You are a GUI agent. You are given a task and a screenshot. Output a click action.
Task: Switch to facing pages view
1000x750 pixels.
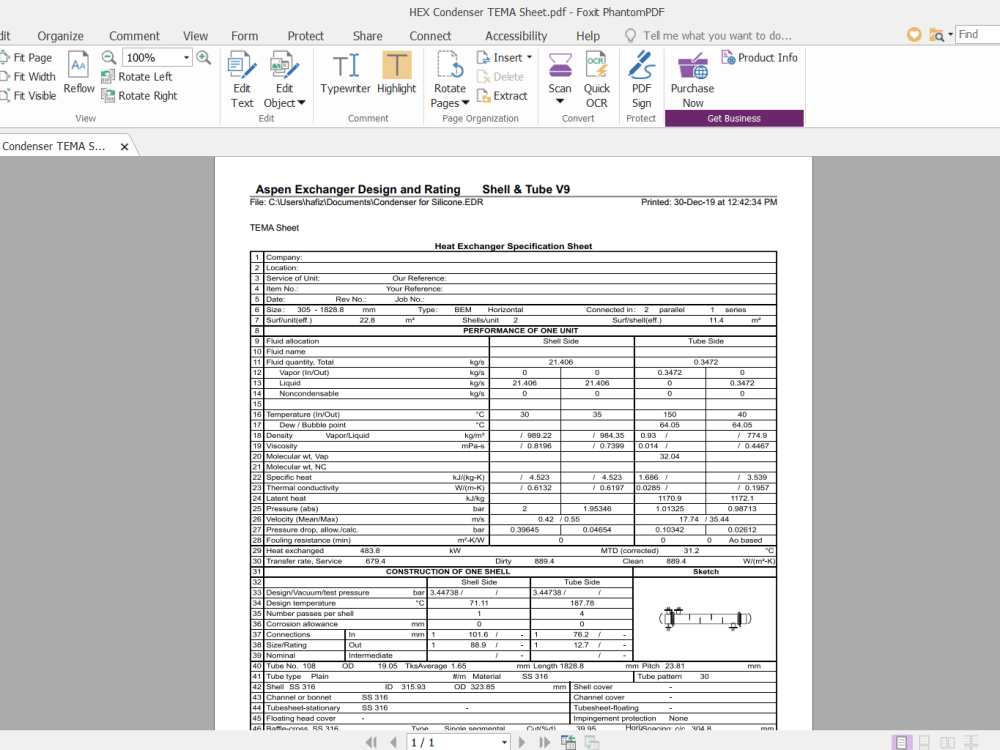948,742
